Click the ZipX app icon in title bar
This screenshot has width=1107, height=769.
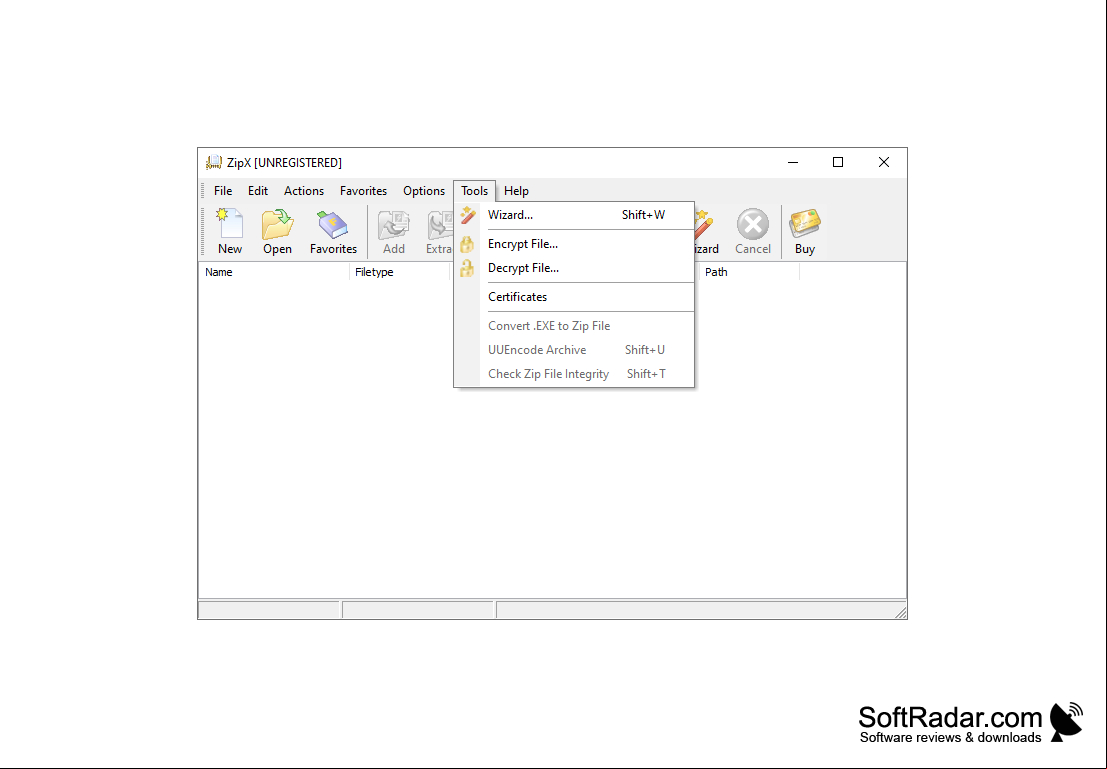pos(213,163)
